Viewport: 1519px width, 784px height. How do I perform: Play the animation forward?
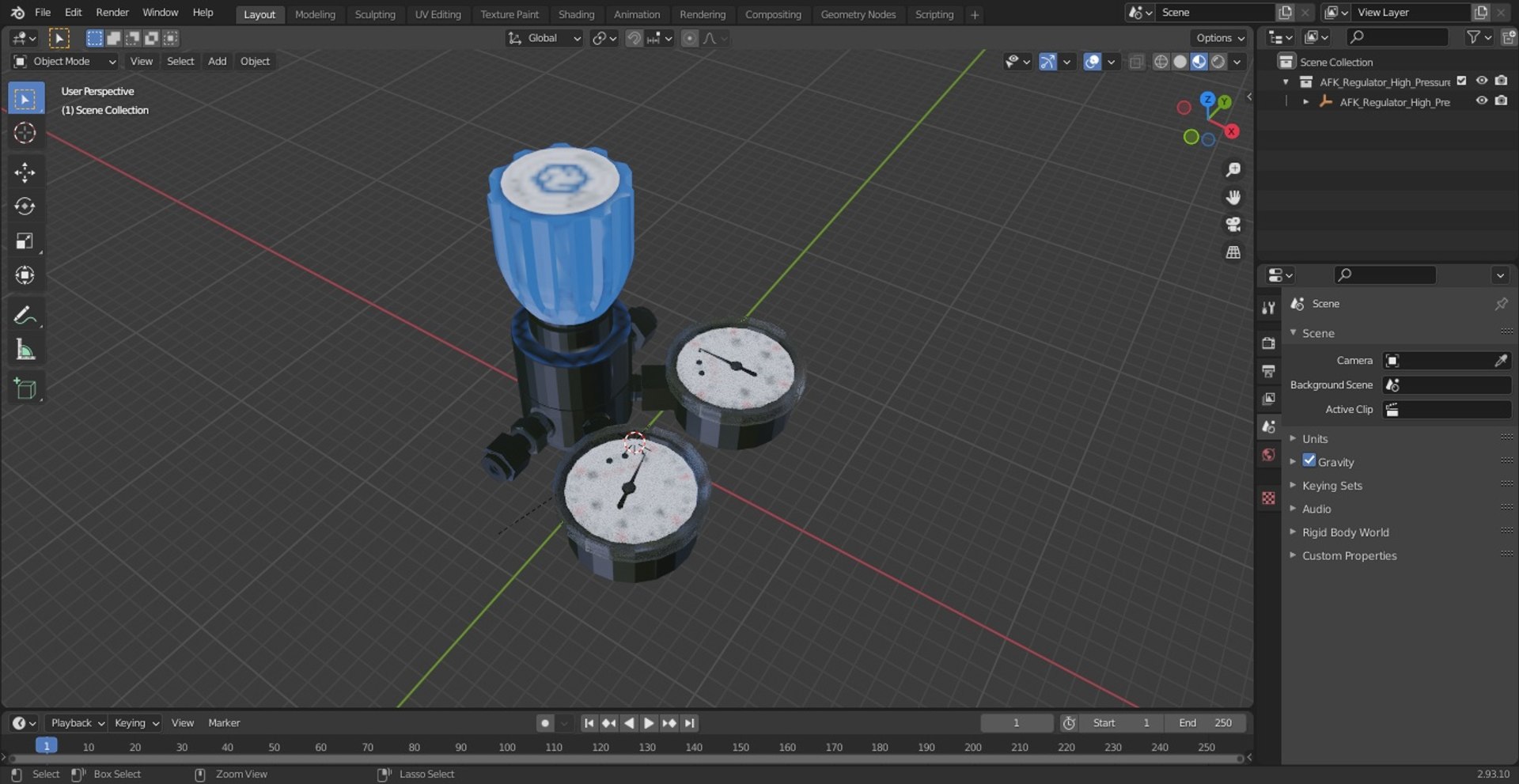649,723
